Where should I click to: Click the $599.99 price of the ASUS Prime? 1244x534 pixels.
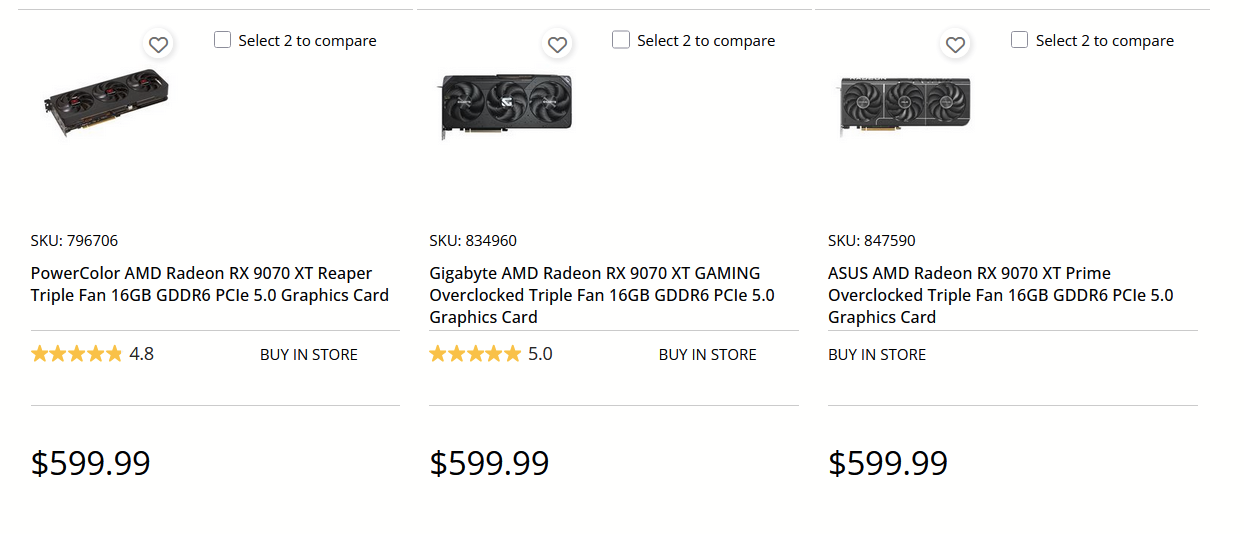(x=888, y=463)
